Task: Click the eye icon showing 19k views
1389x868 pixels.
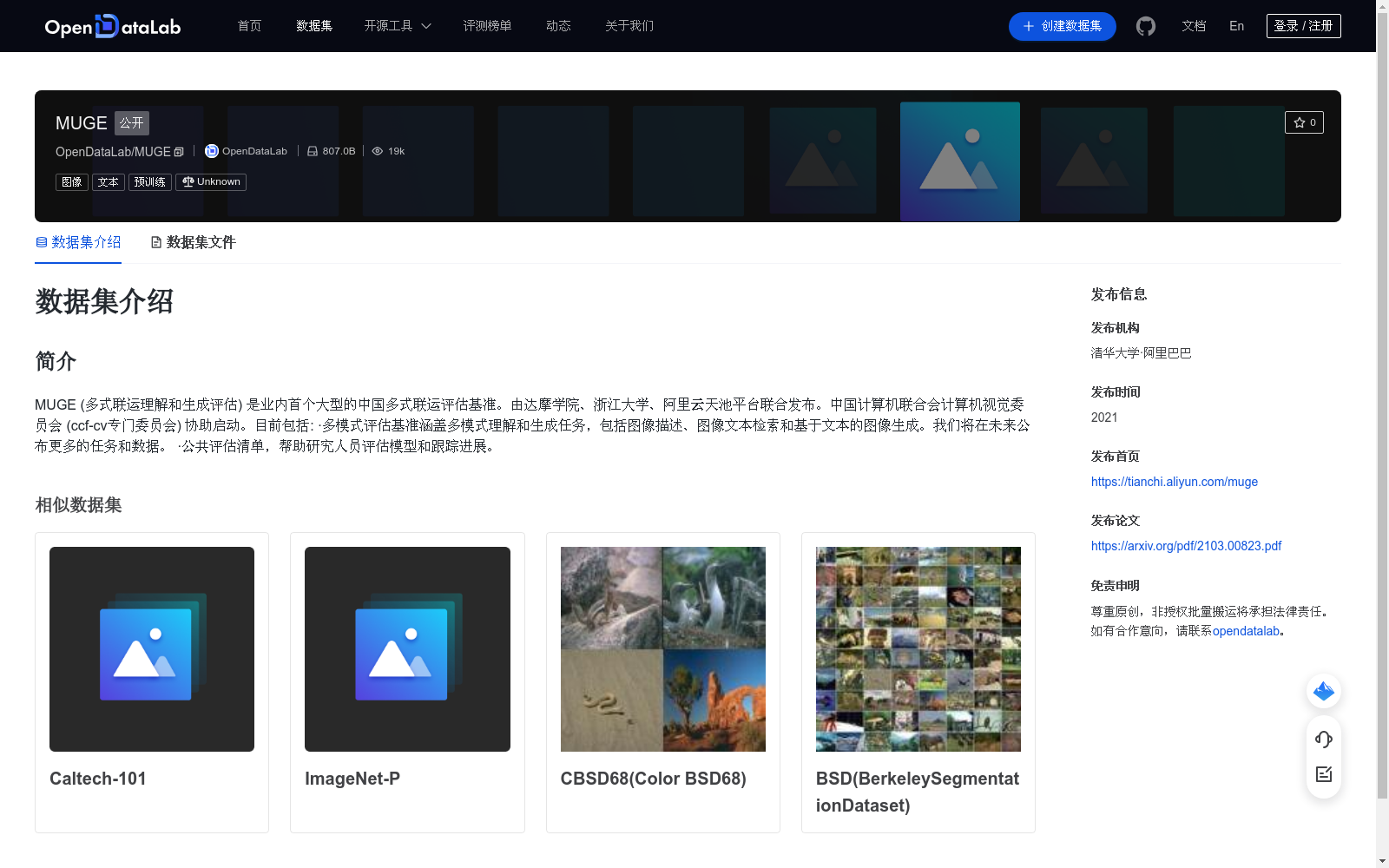Action: (x=377, y=151)
